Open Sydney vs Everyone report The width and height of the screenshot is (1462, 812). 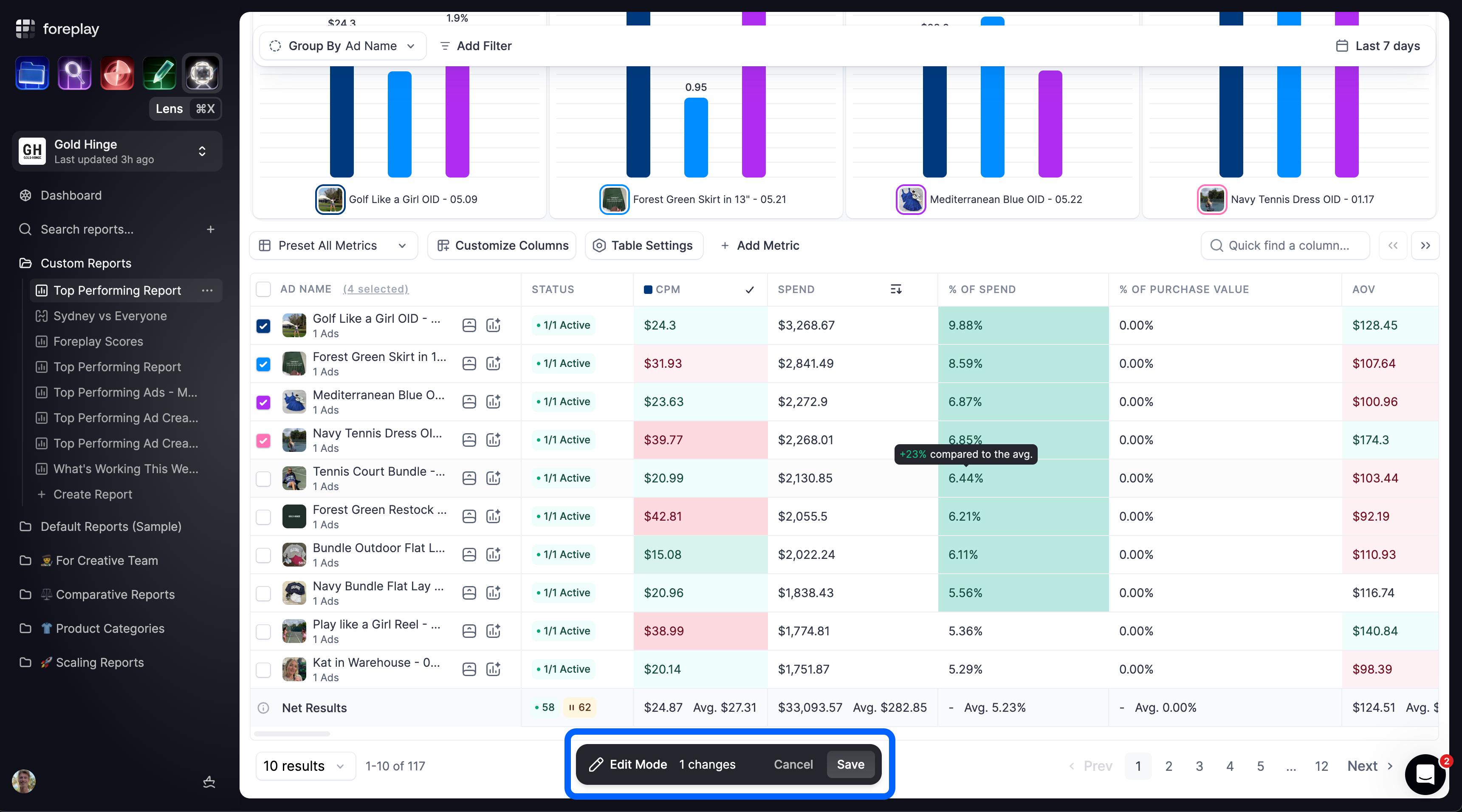[110, 316]
